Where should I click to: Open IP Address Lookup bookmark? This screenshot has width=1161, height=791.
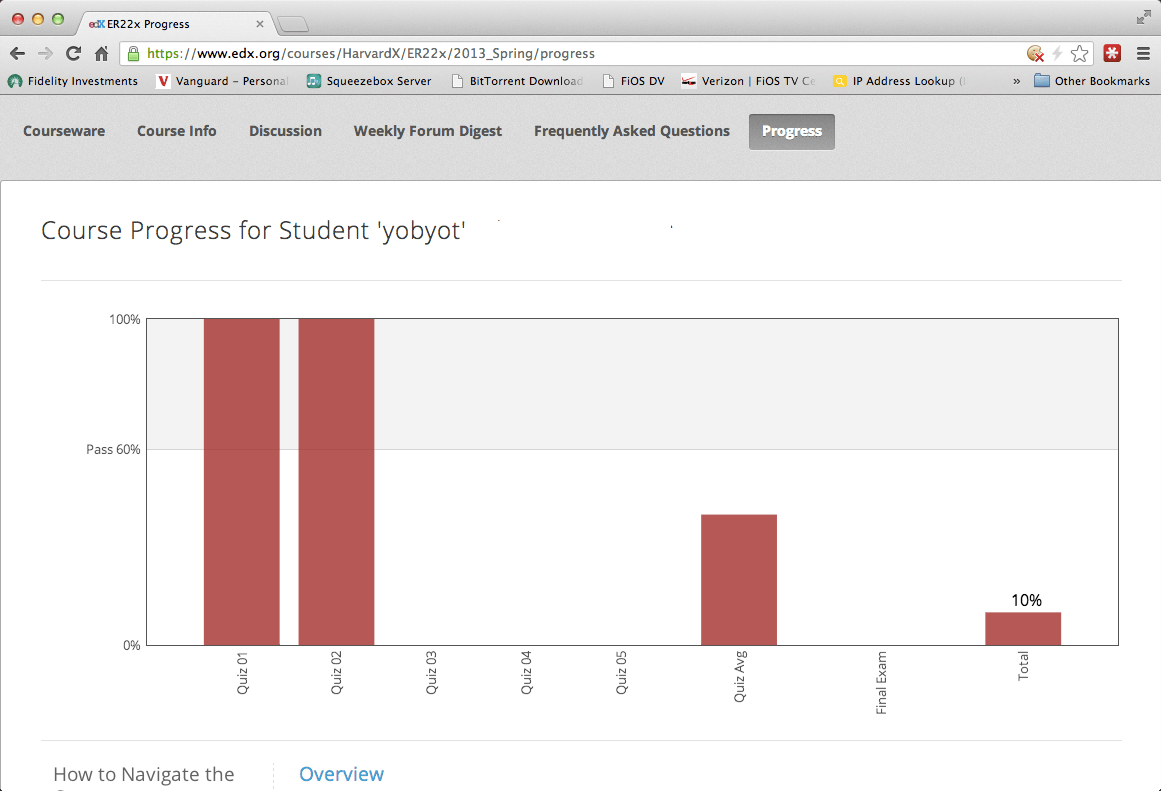pyautogui.click(x=900, y=81)
